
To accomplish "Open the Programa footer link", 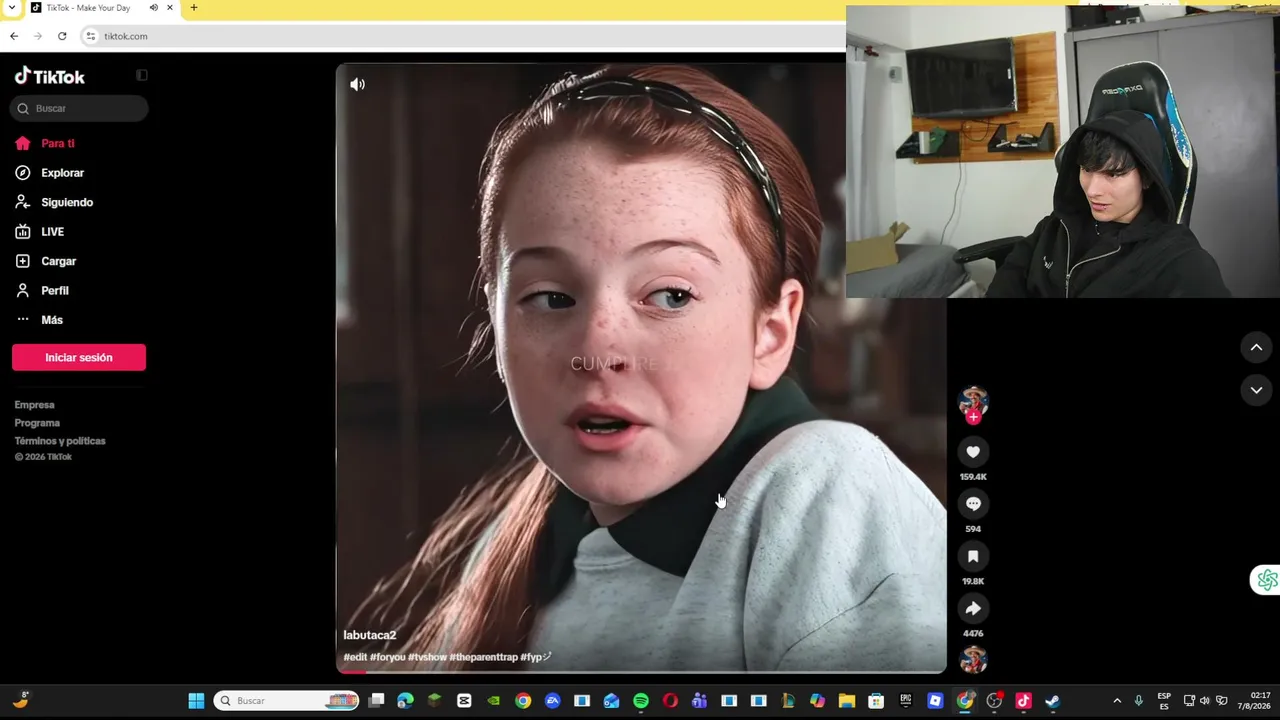I will tap(37, 423).
